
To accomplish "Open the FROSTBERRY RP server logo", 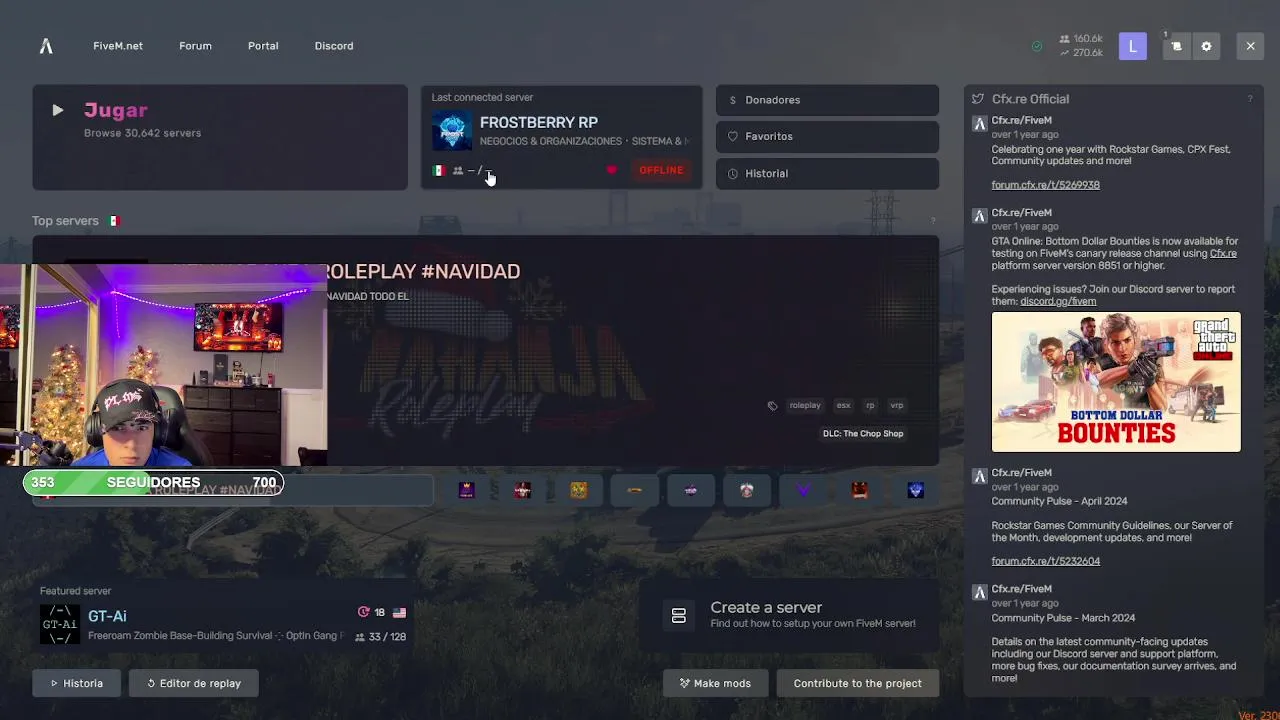I will click(452, 131).
